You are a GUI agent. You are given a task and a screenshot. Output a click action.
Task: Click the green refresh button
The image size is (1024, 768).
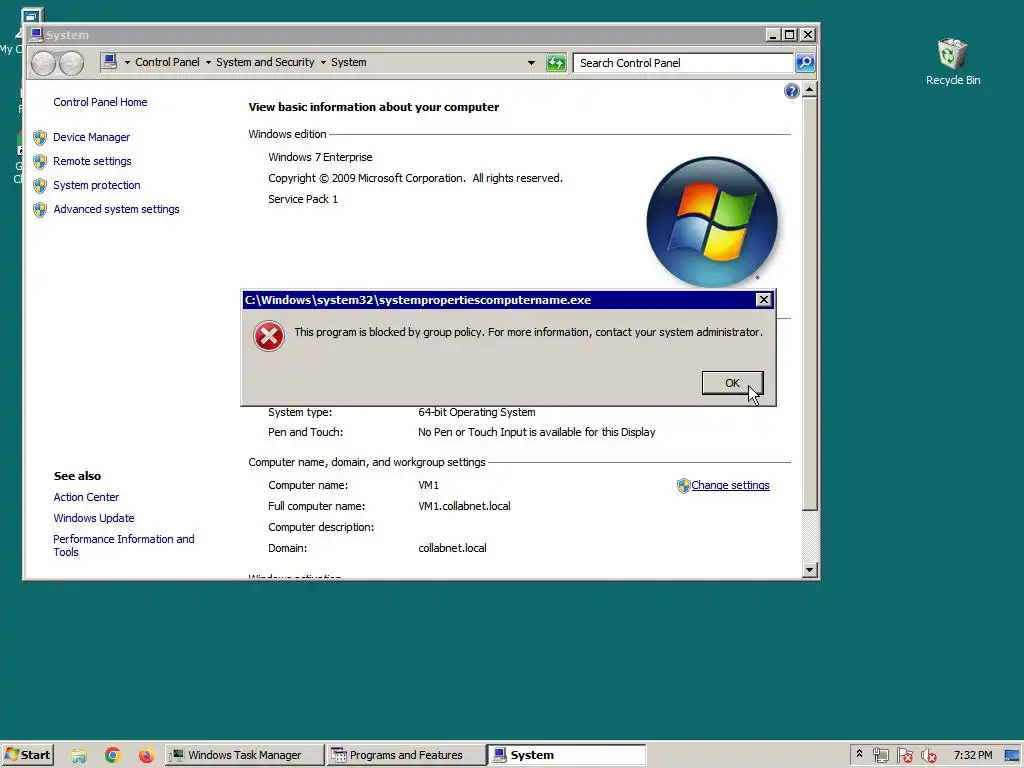coord(556,63)
